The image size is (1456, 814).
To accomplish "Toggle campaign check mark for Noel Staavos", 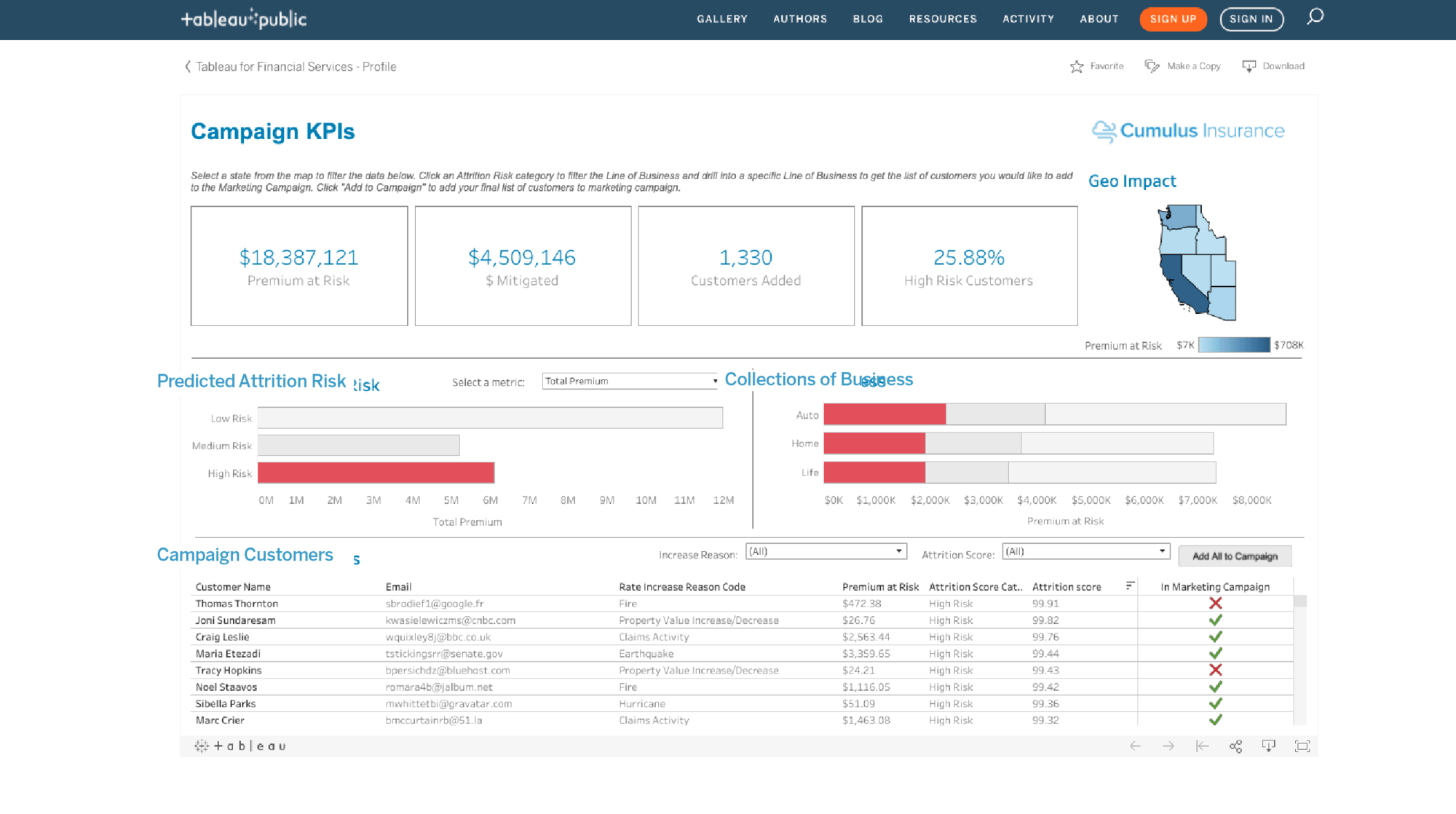I will point(1215,687).
